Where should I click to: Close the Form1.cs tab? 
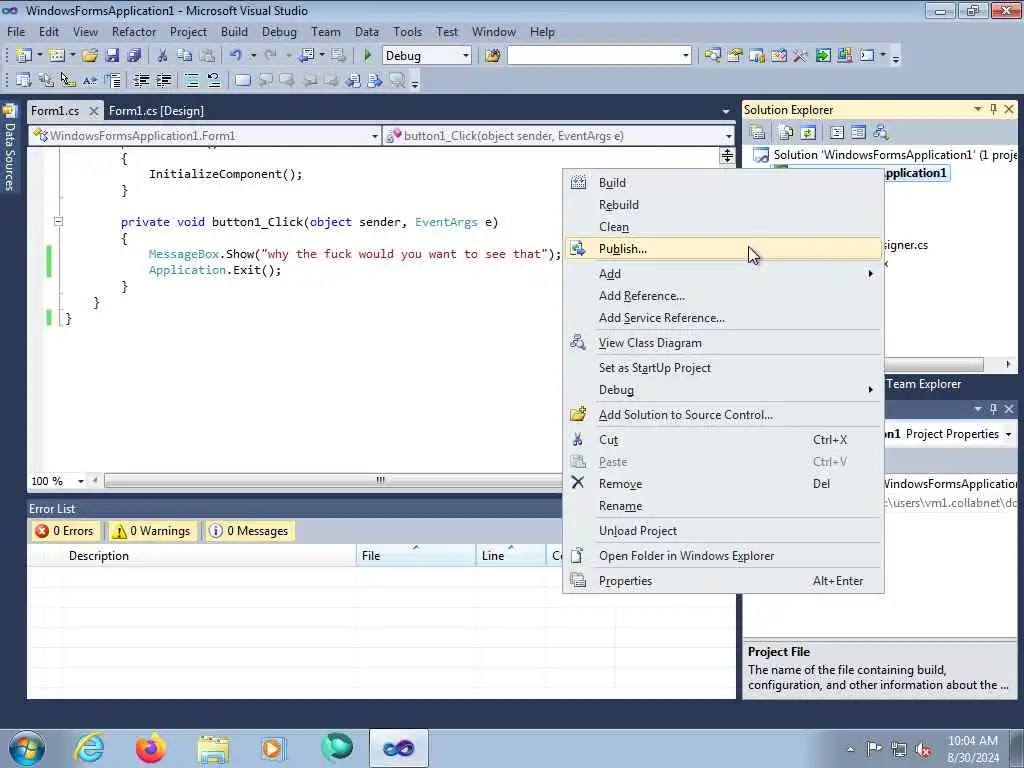tap(94, 111)
